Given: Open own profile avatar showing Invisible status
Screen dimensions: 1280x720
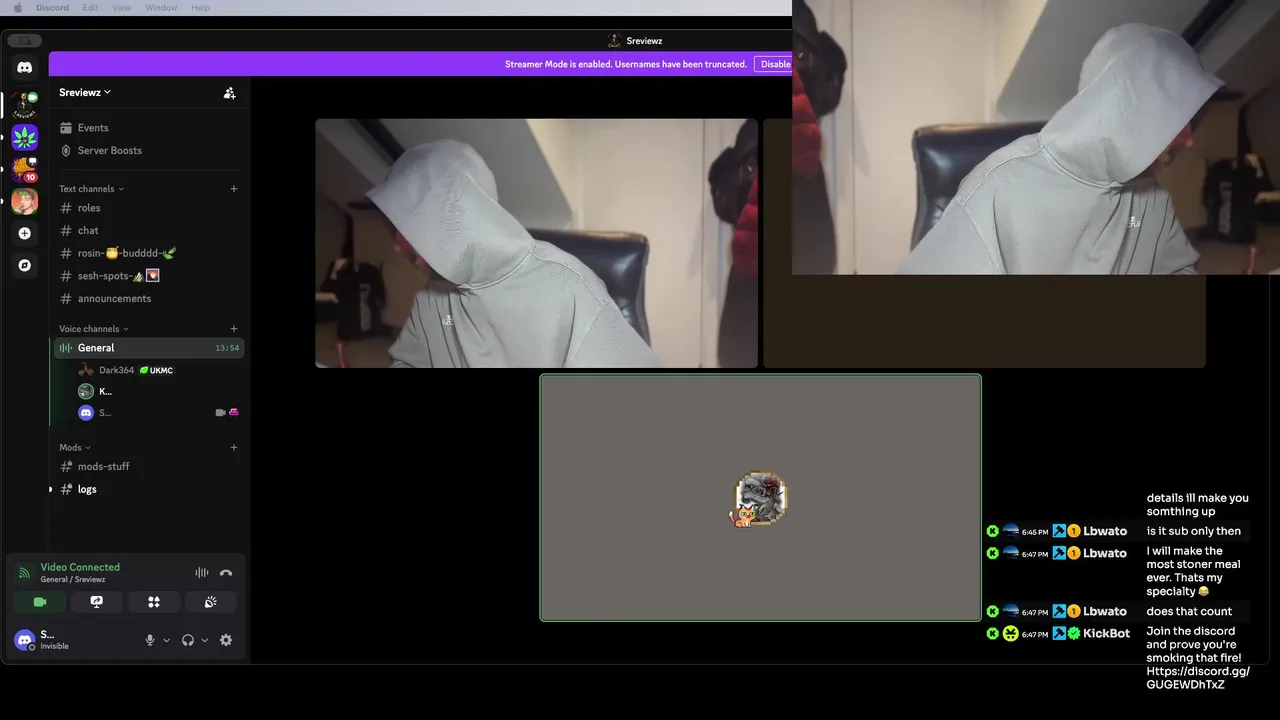Looking at the screenshot, I should tap(24, 640).
